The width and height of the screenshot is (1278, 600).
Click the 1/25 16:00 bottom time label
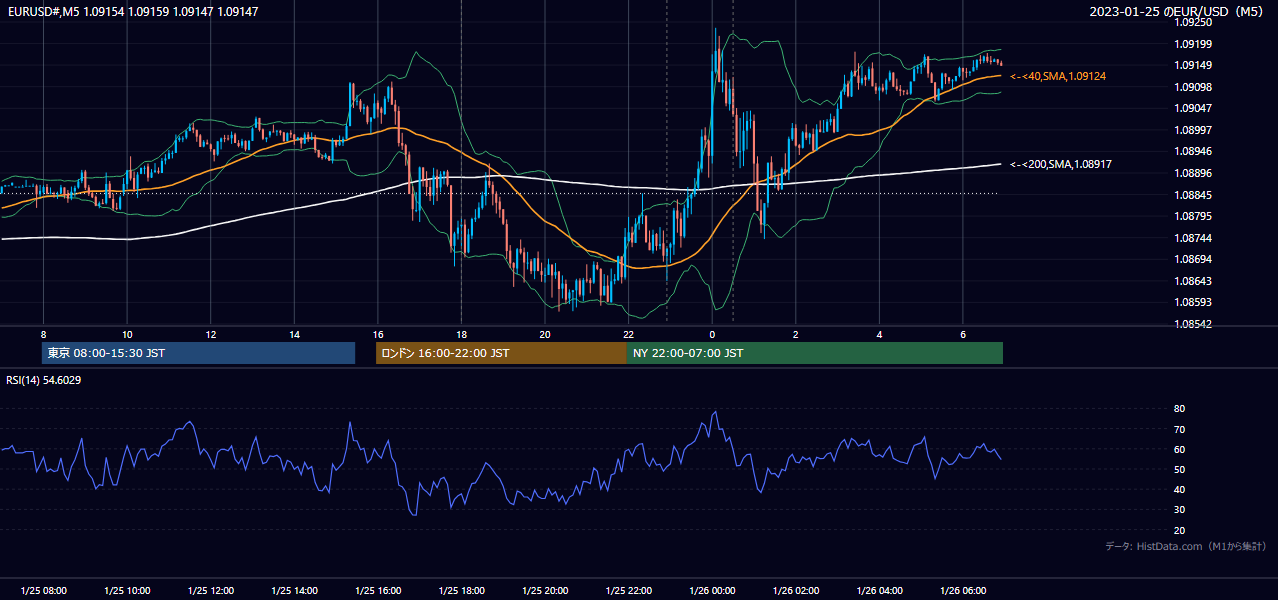(x=378, y=591)
